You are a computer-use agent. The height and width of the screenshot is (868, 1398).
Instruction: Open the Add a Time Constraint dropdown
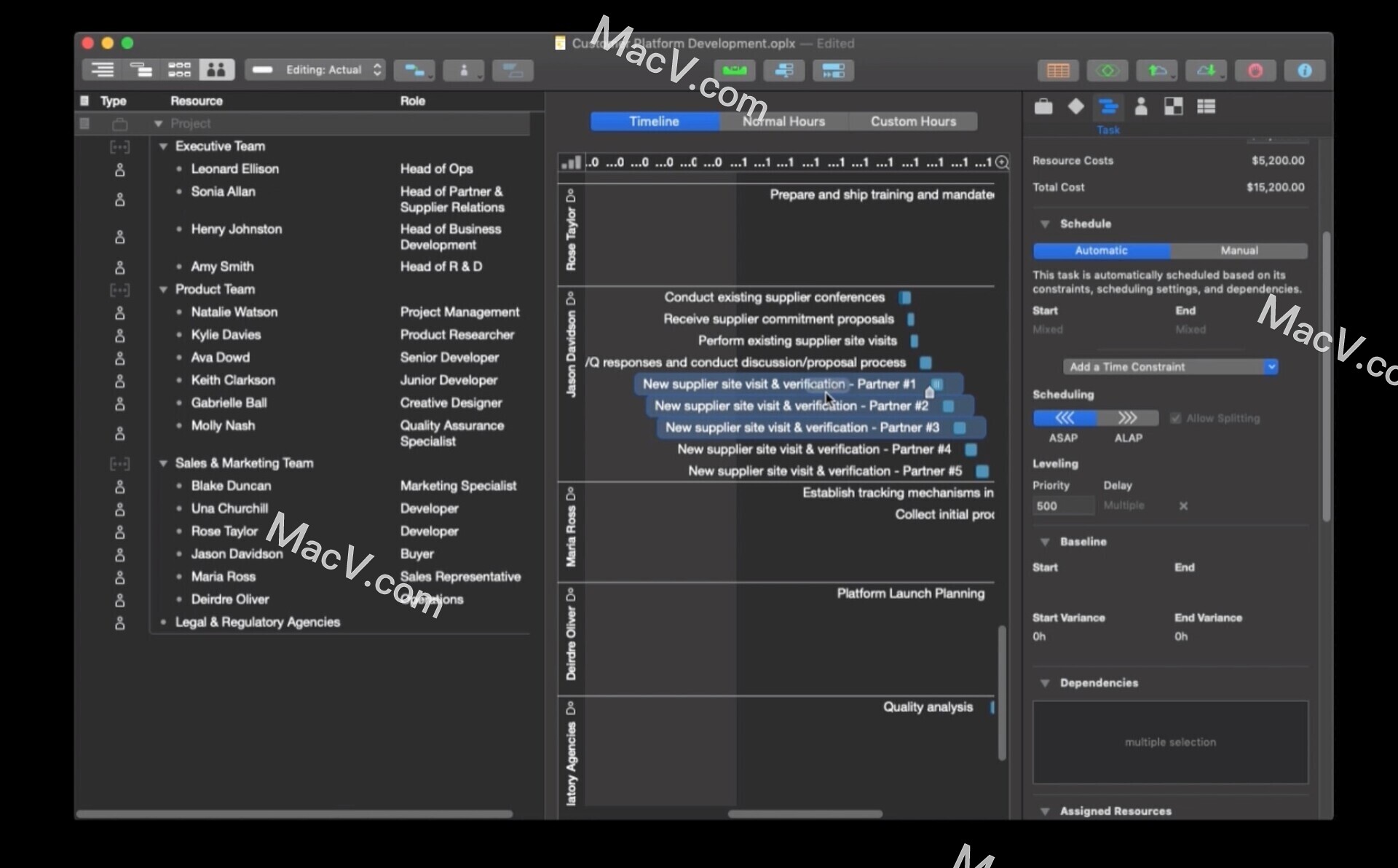(x=1170, y=366)
